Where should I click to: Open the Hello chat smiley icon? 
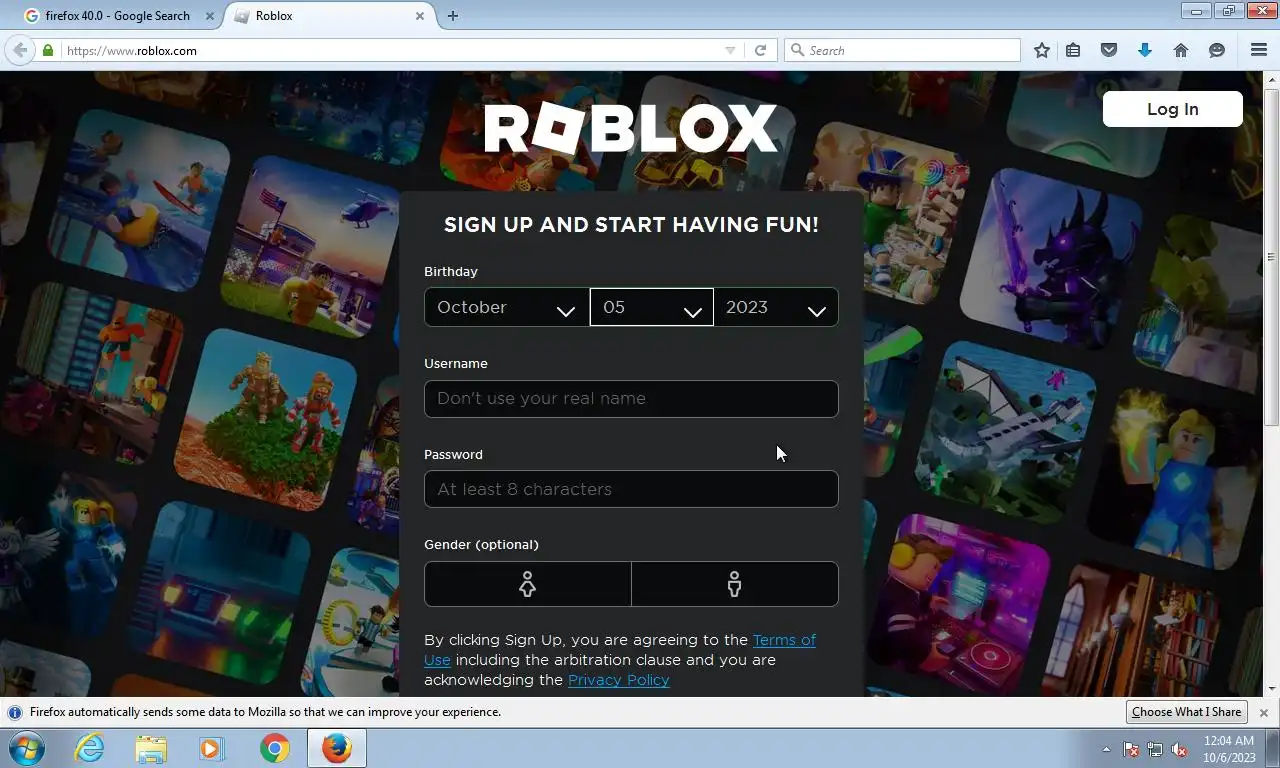(x=1217, y=50)
